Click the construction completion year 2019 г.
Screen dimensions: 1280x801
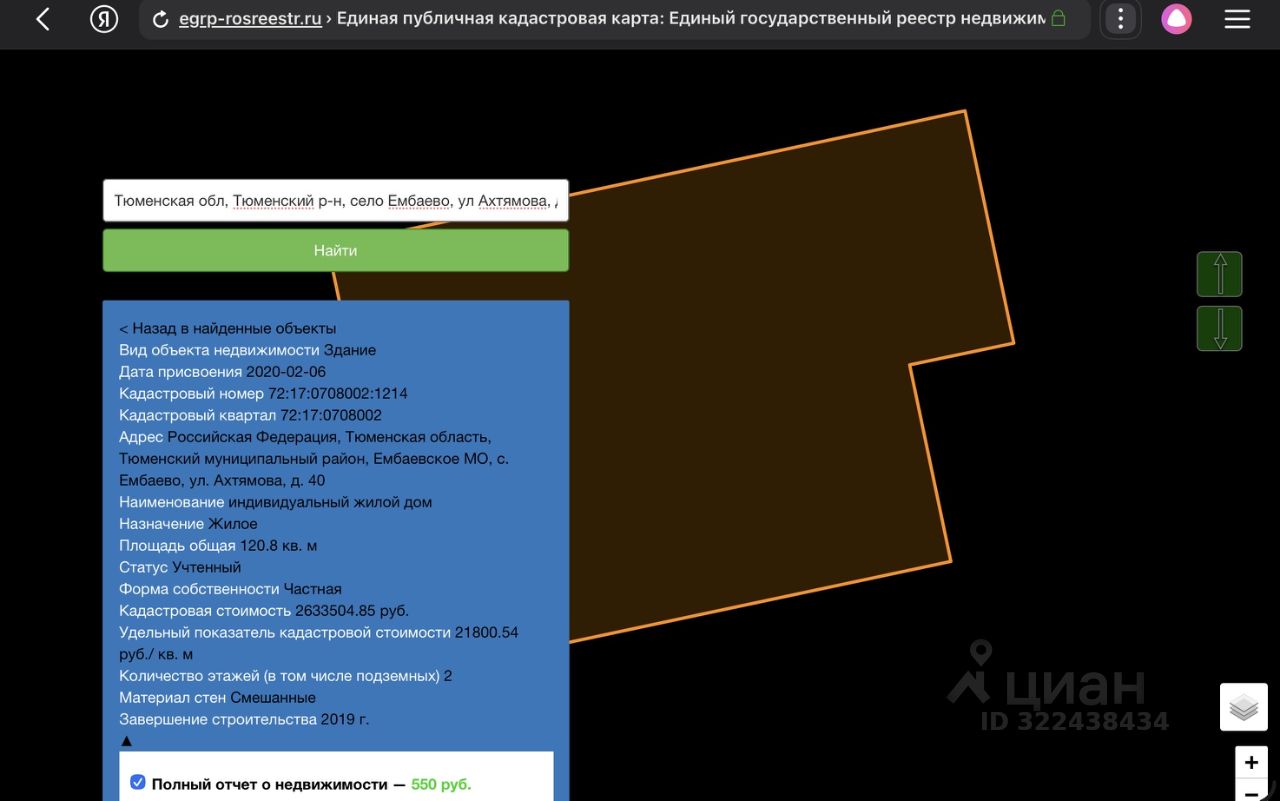[345, 719]
